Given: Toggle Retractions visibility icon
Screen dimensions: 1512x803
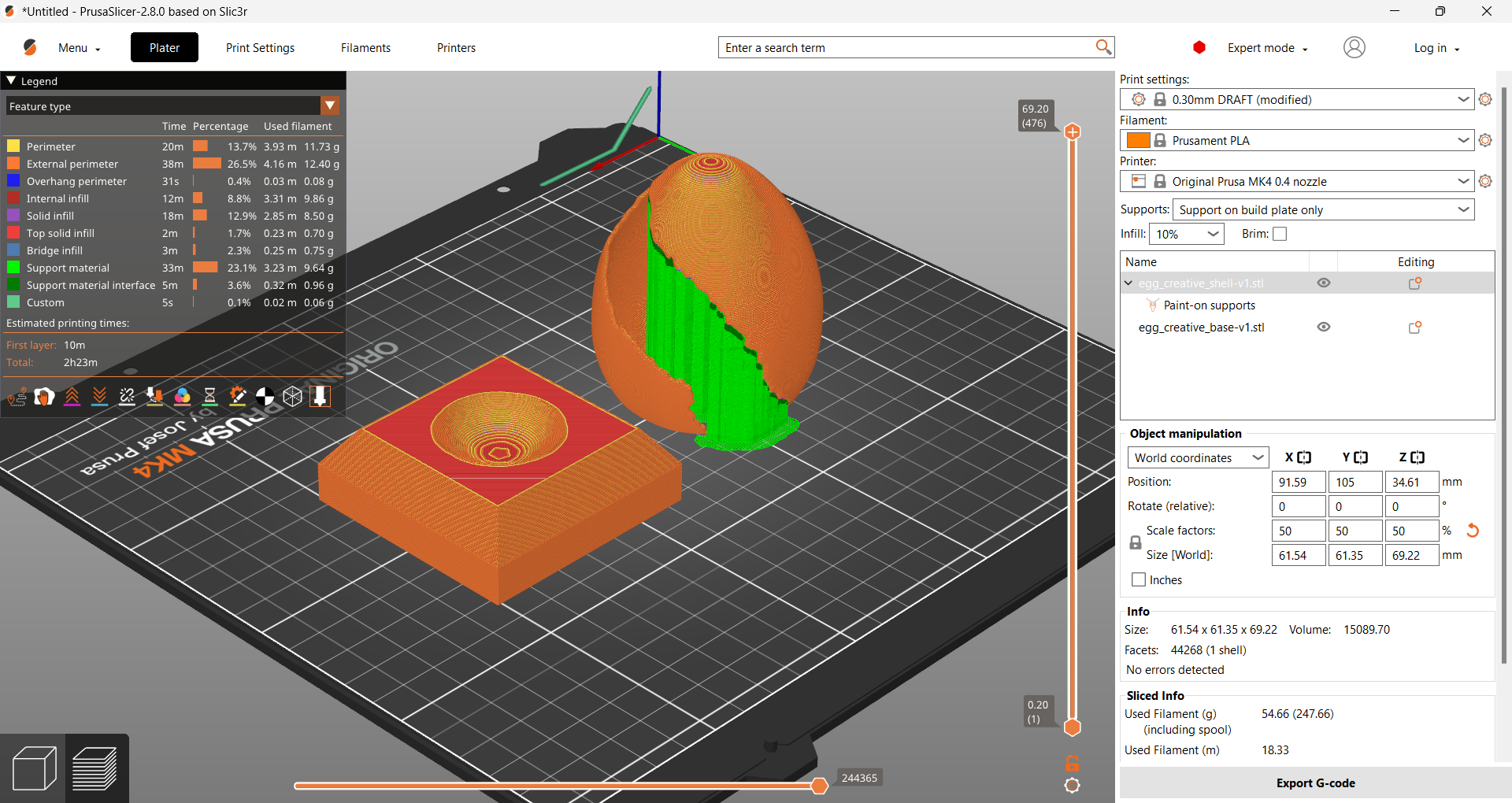Looking at the screenshot, I should [72, 396].
